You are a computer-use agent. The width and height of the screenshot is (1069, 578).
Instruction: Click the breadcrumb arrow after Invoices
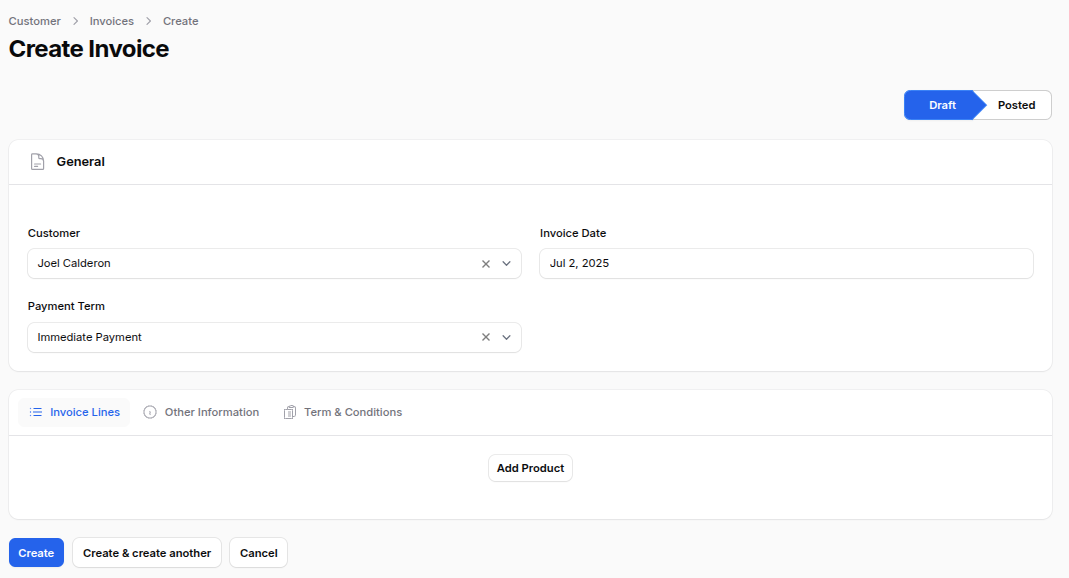[x=149, y=21]
